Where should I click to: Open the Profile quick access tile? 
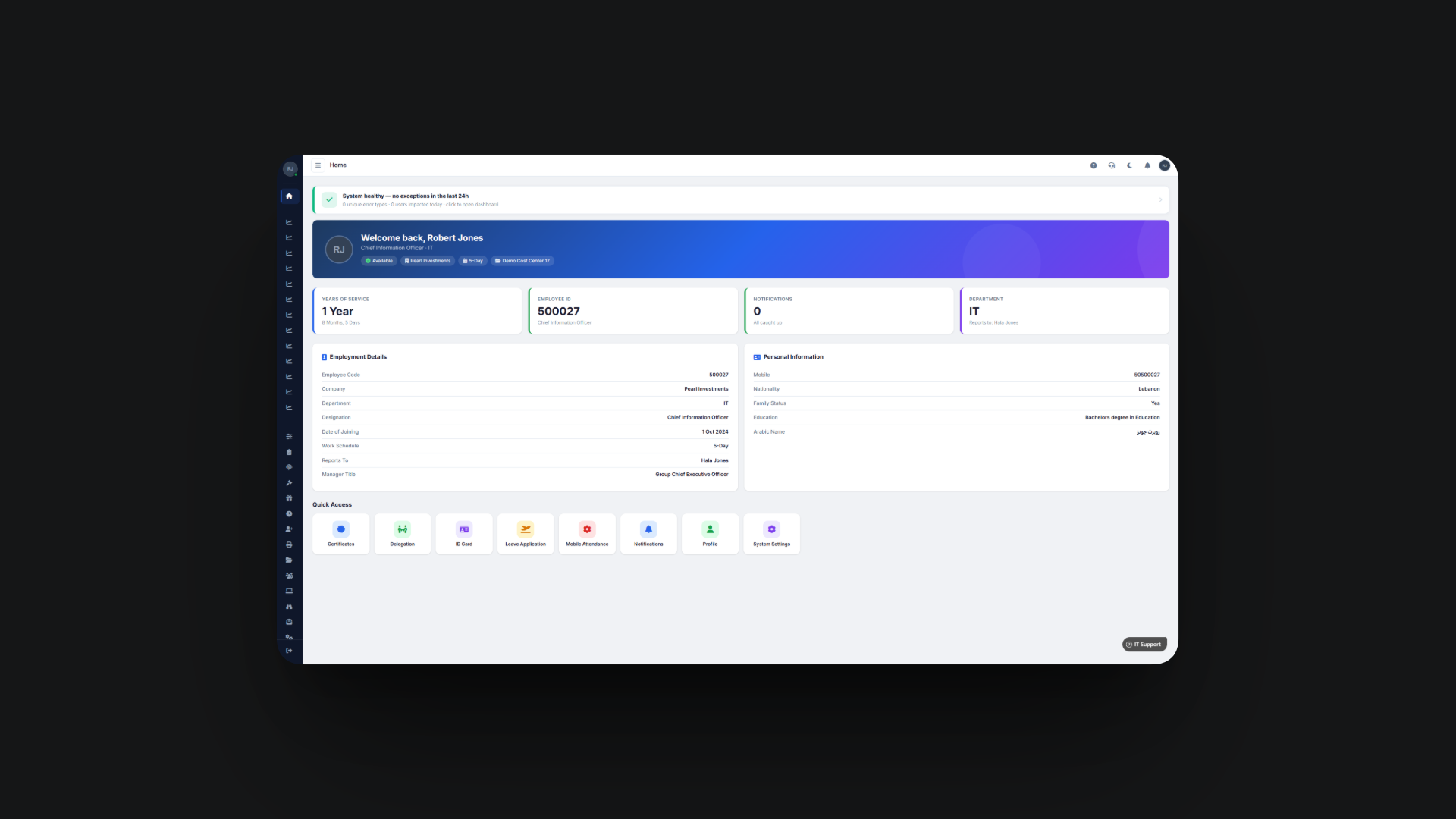710,534
